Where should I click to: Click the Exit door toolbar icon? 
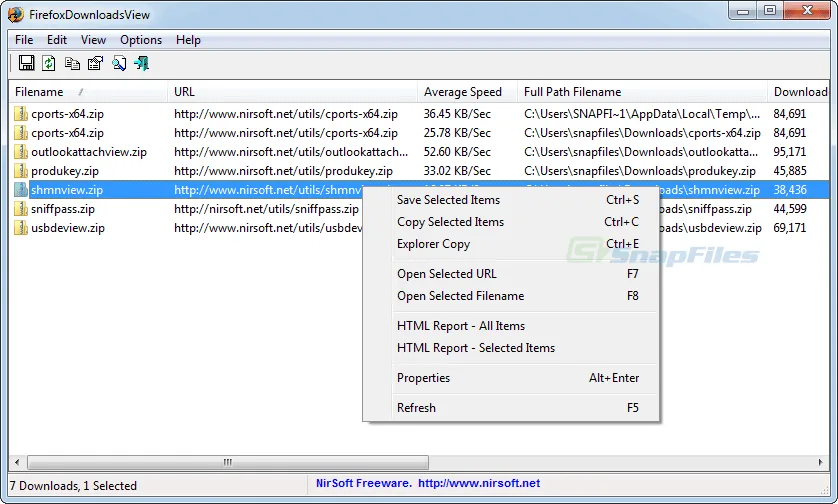142,63
